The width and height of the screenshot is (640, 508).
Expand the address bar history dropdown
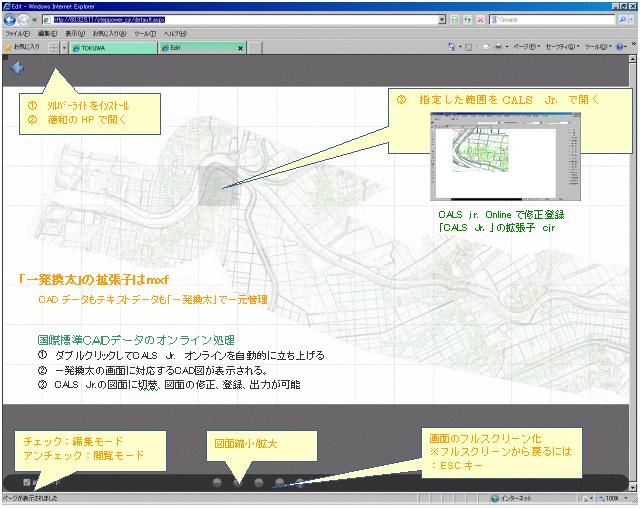[x=442, y=20]
